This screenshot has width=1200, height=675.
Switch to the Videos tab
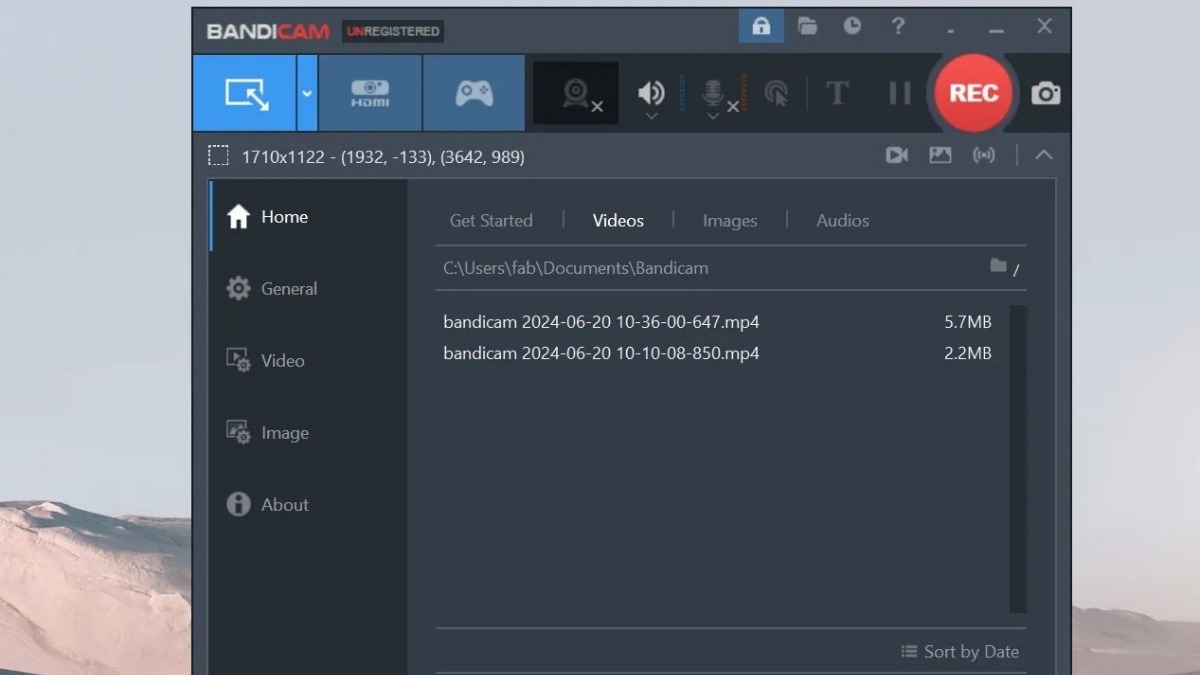(x=618, y=220)
